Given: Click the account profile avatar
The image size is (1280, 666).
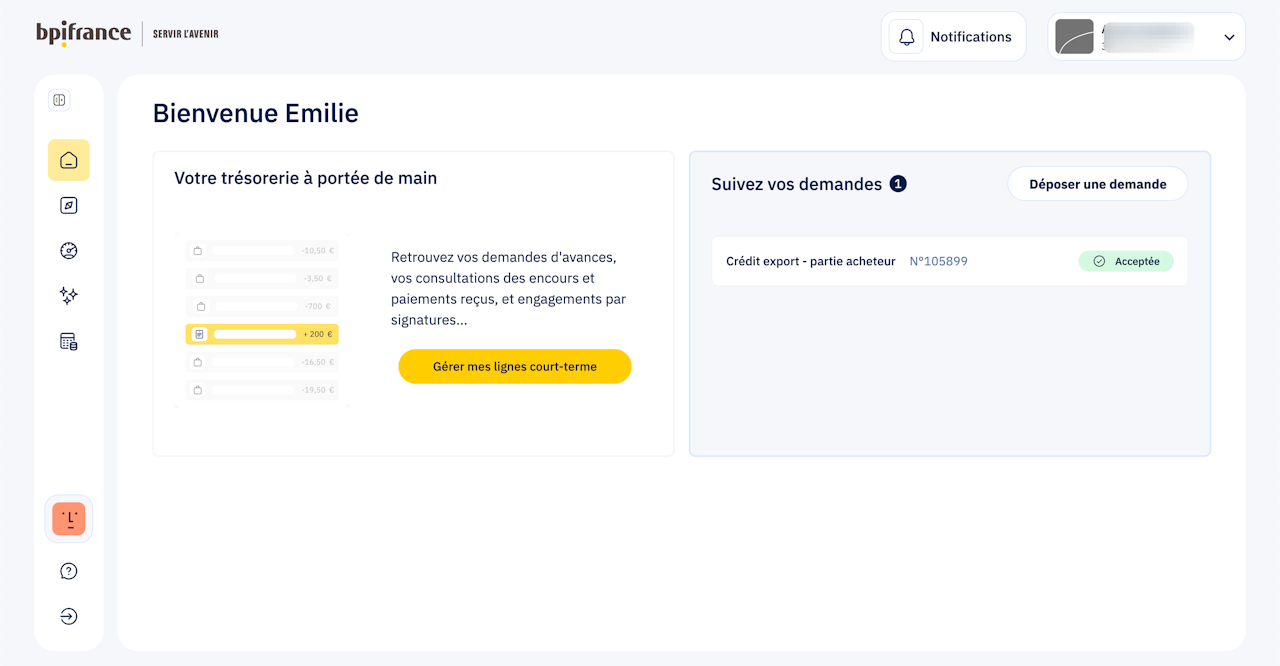Looking at the screenshot, I should (1074, 37).
